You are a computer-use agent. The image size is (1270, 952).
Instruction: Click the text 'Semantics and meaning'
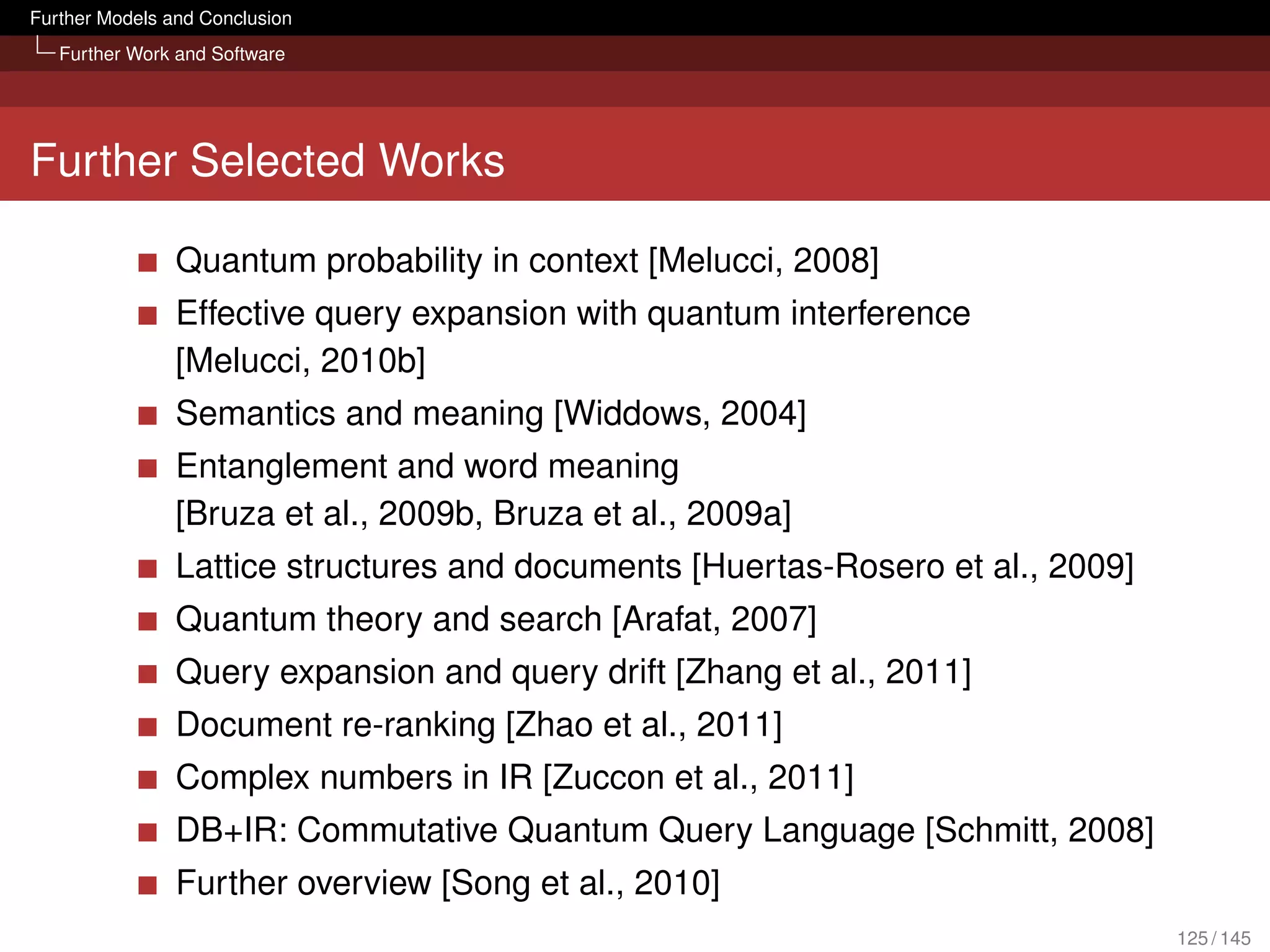click(360, 414)
